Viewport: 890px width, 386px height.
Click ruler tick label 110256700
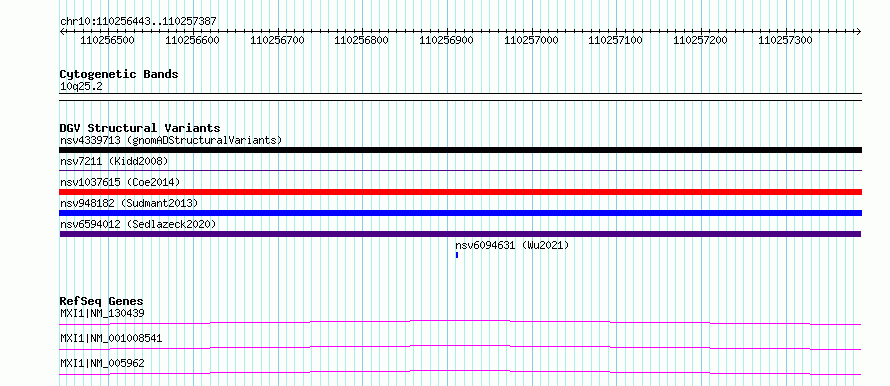[x=278, y=40]
